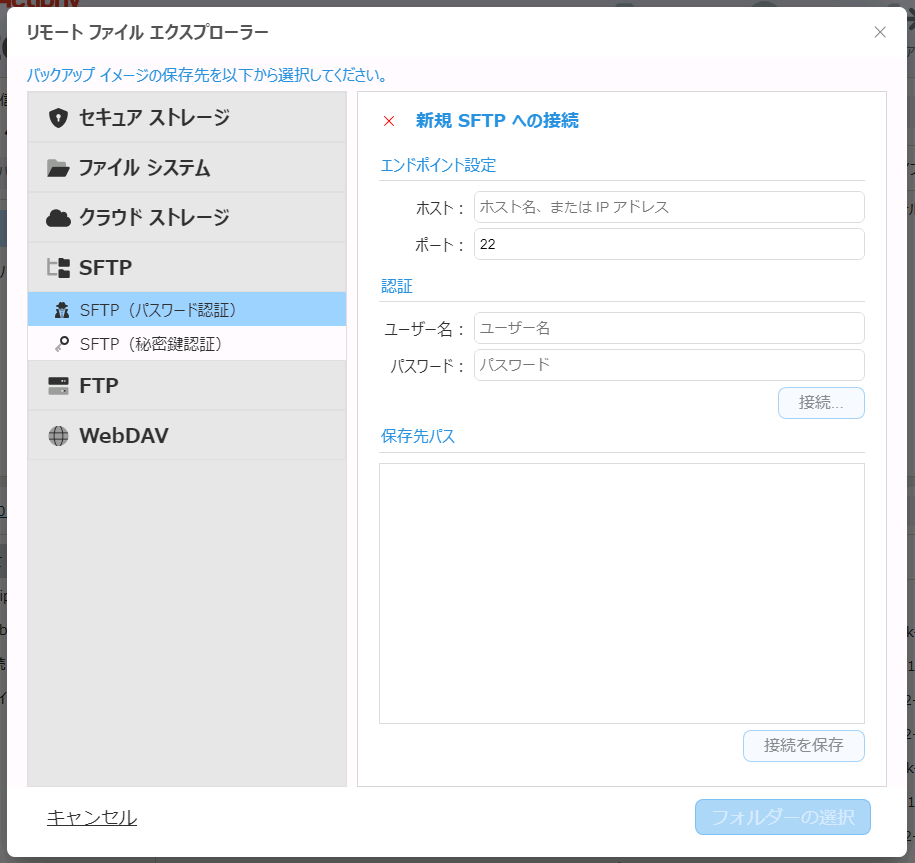This screenshot has width=915, height=863.
Task: Select SFTP (秘密鍵認証) in sidebar
Action: point(151,344)
